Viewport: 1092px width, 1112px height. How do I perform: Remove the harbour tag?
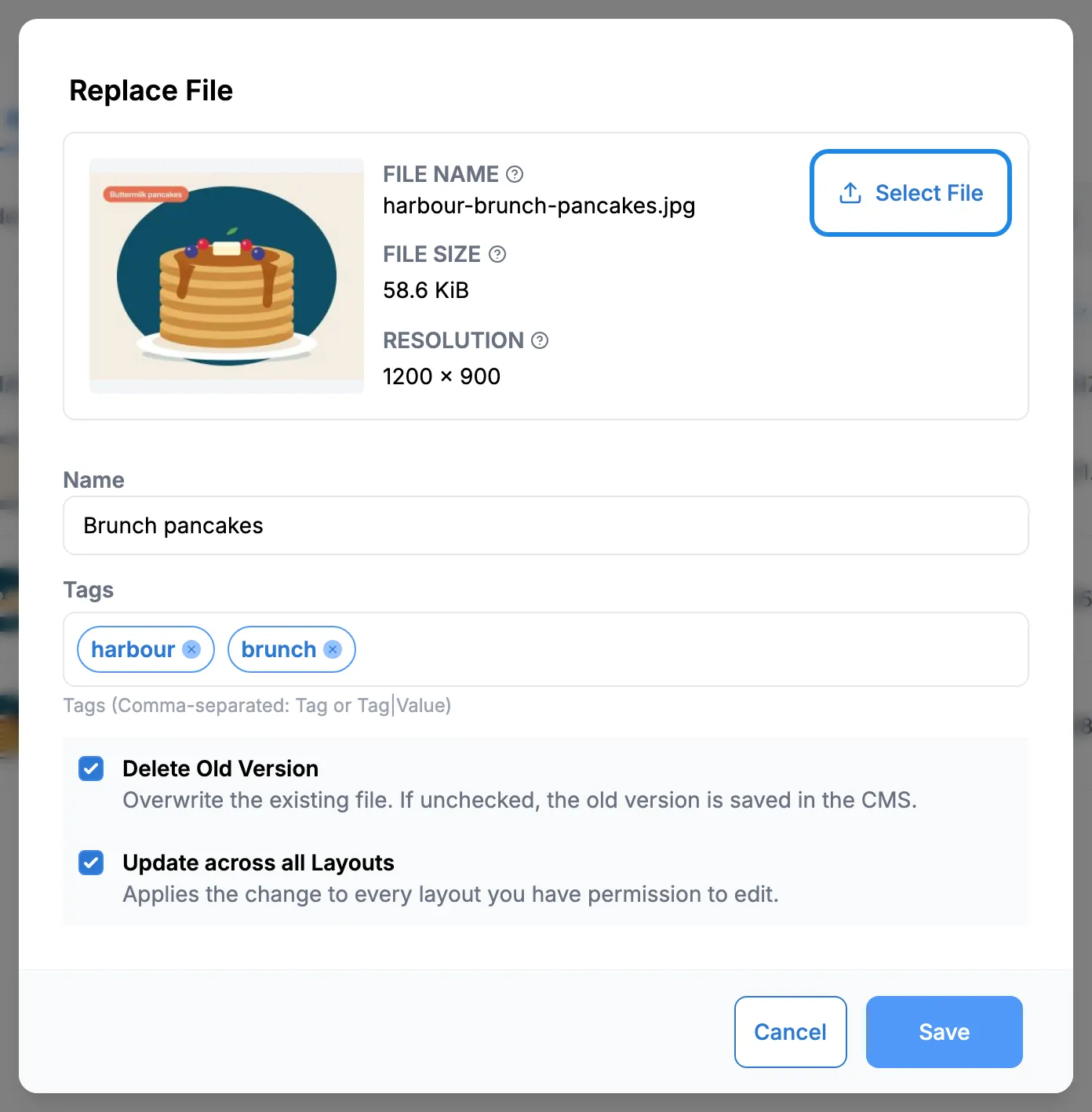click(x=191, y=649)
